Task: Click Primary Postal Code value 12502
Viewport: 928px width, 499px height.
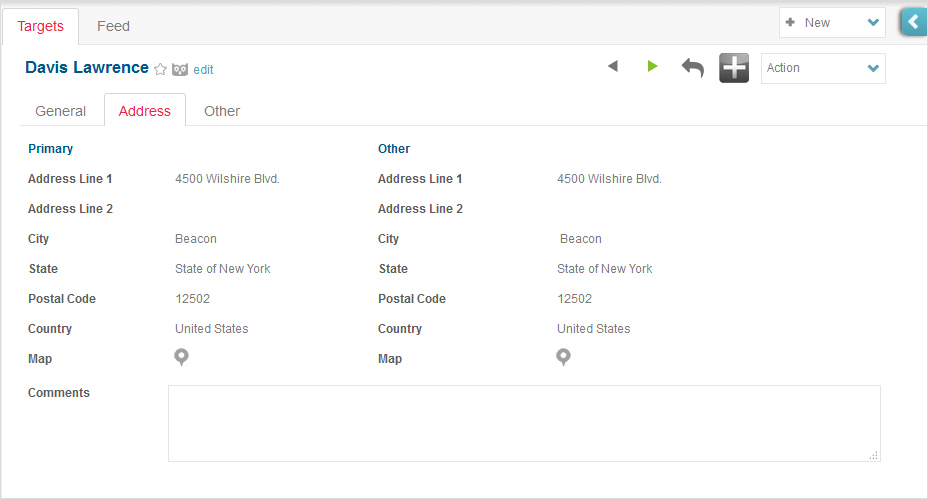Action: (192, 299)
